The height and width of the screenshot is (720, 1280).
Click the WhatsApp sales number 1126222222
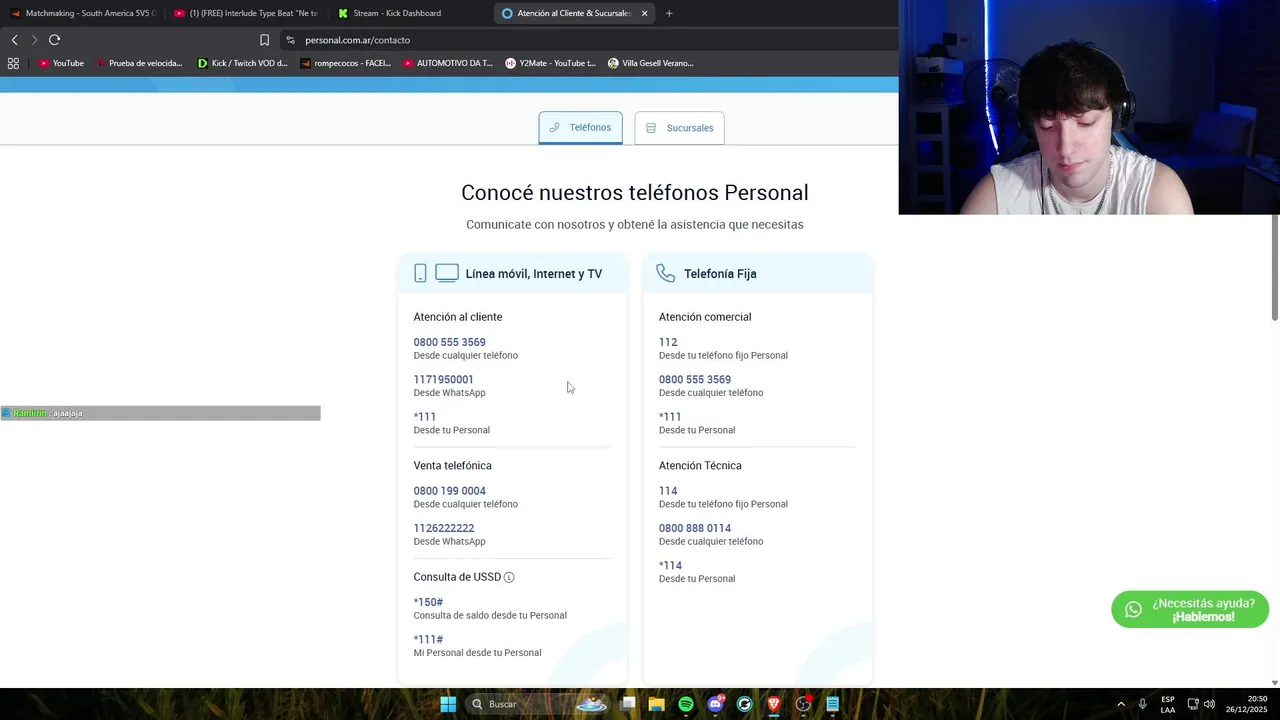pos(444,528)
